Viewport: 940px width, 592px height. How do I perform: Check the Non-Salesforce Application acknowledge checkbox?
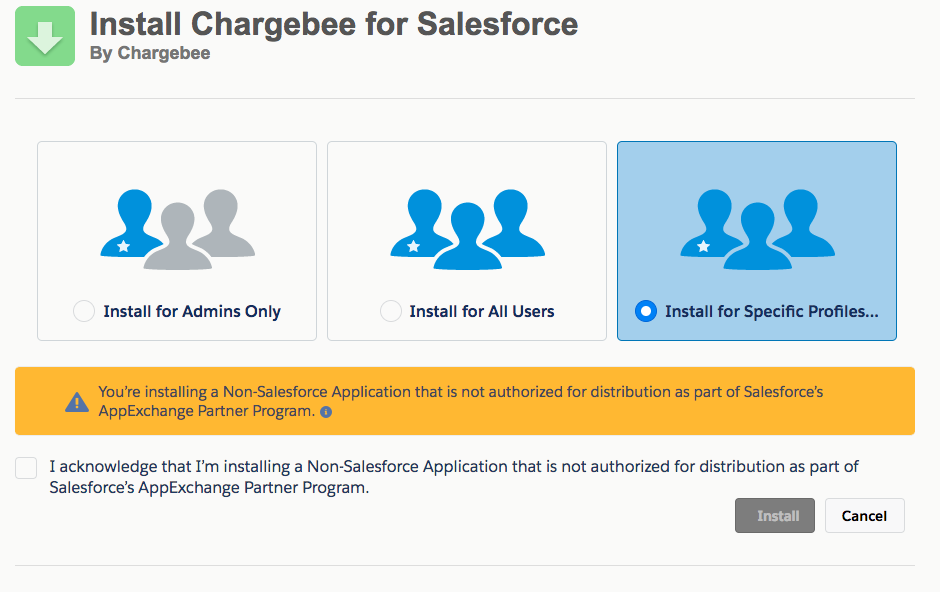point(27,468)
